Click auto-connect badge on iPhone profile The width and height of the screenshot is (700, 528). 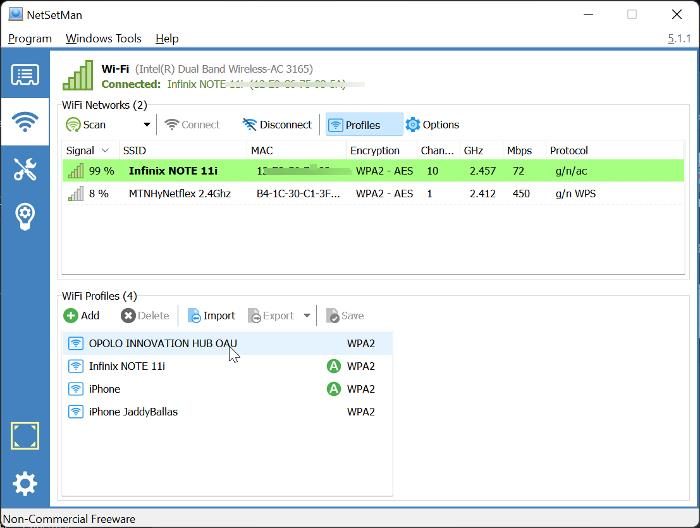click(x=333, y=389)
